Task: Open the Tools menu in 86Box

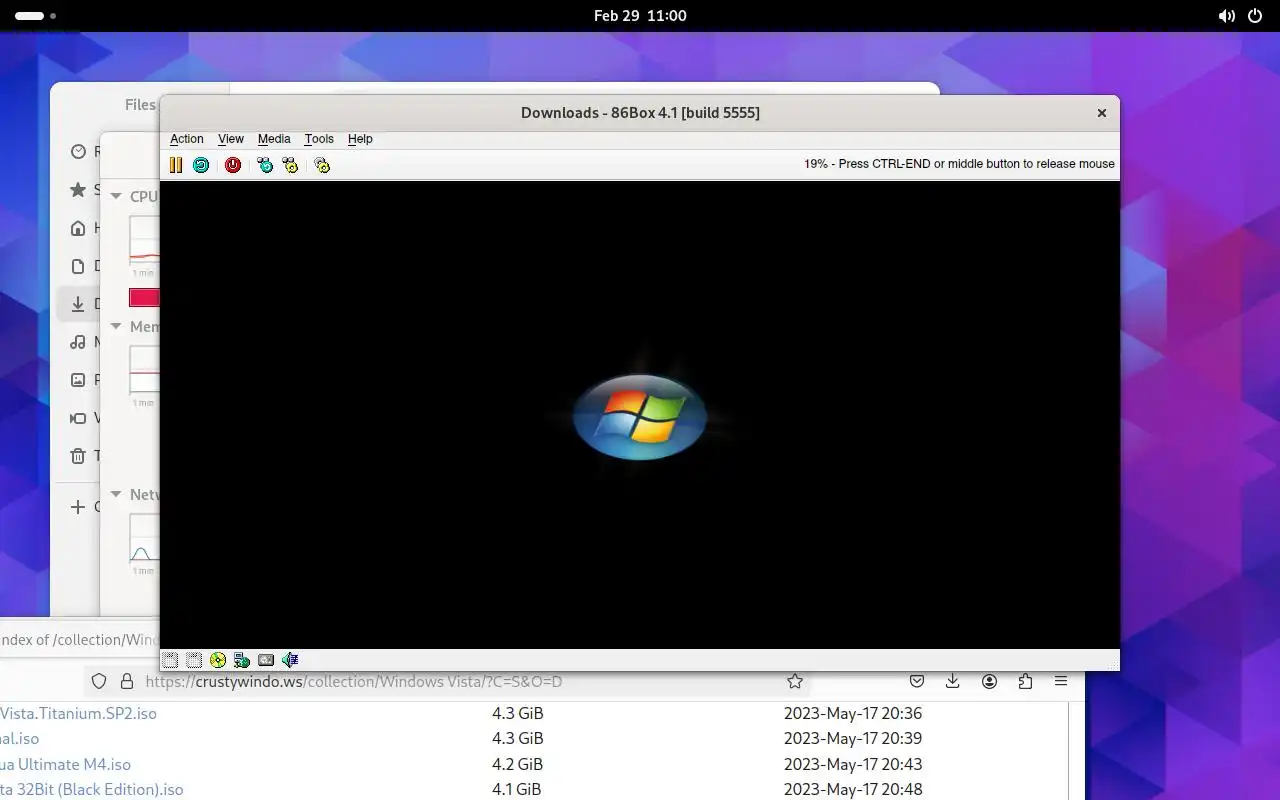Action: [319, 139]
